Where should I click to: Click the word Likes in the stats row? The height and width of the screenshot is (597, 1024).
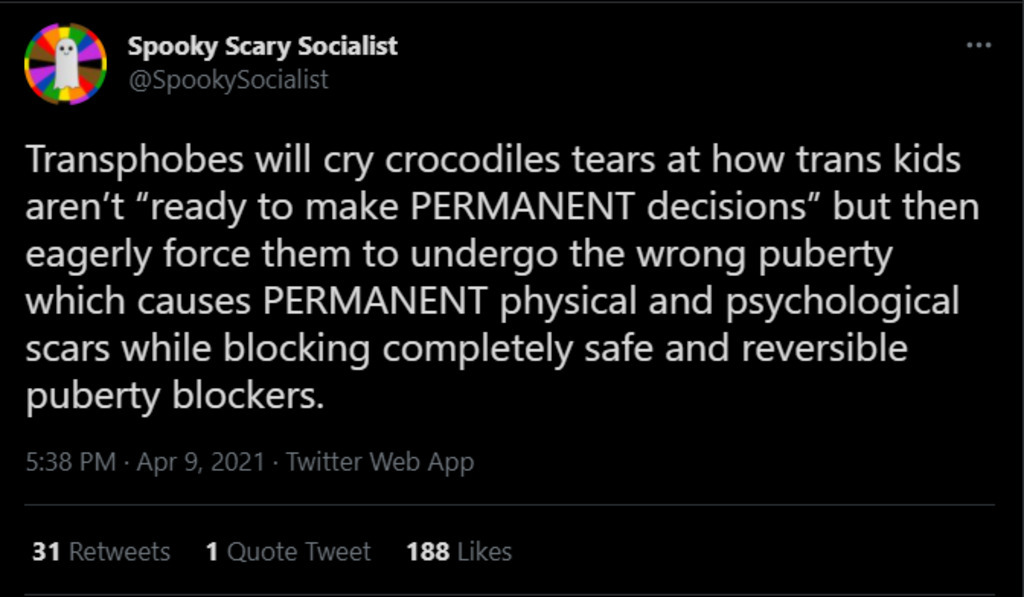pyautogui.click(x=484, y=551)
